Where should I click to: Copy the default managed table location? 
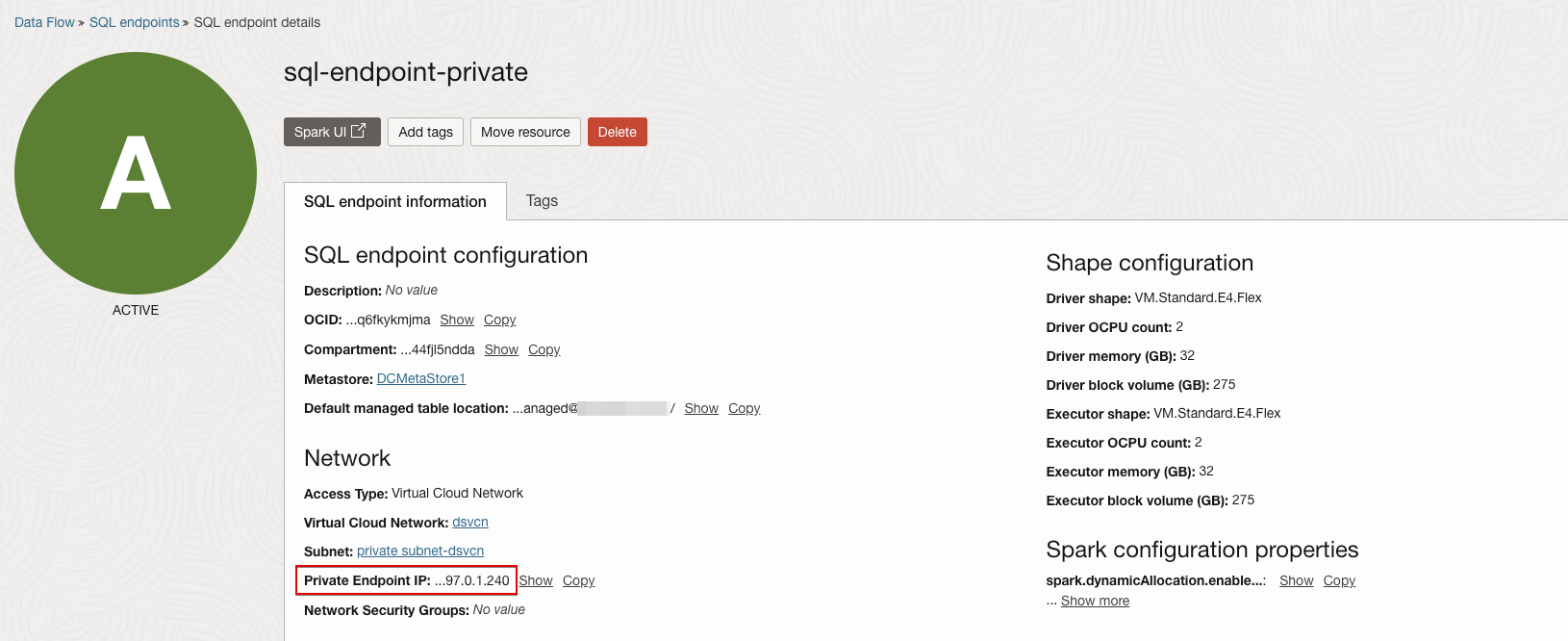(x=744, y=408)
